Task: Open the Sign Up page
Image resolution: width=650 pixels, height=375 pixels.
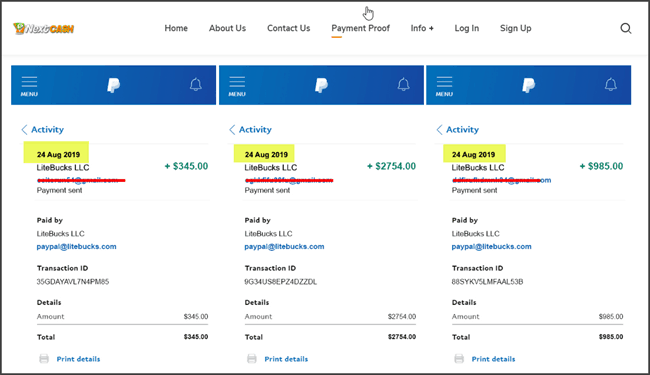Action: coord(515,28)
